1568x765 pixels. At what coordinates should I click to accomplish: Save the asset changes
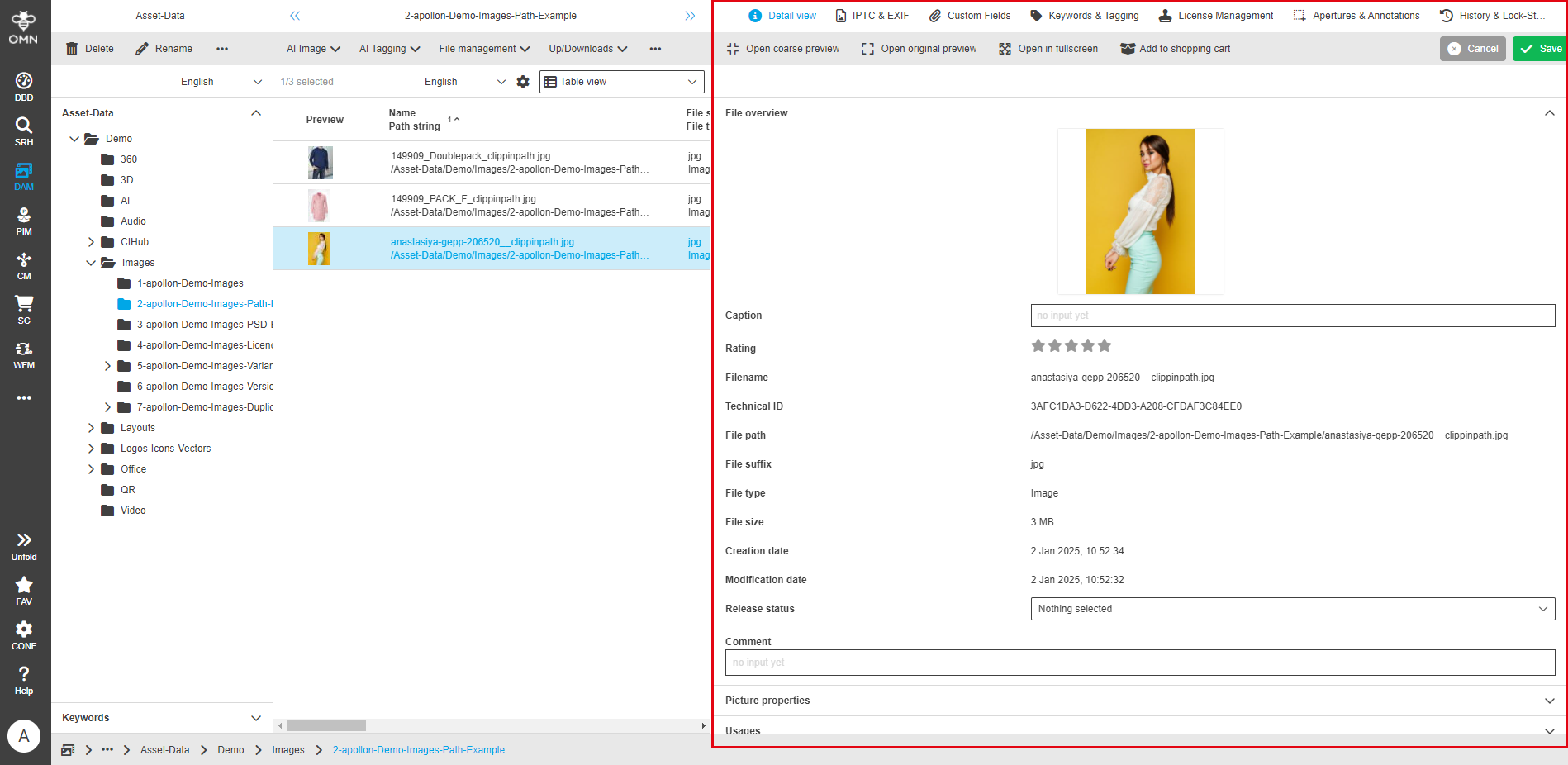(x=1539, y=48)
